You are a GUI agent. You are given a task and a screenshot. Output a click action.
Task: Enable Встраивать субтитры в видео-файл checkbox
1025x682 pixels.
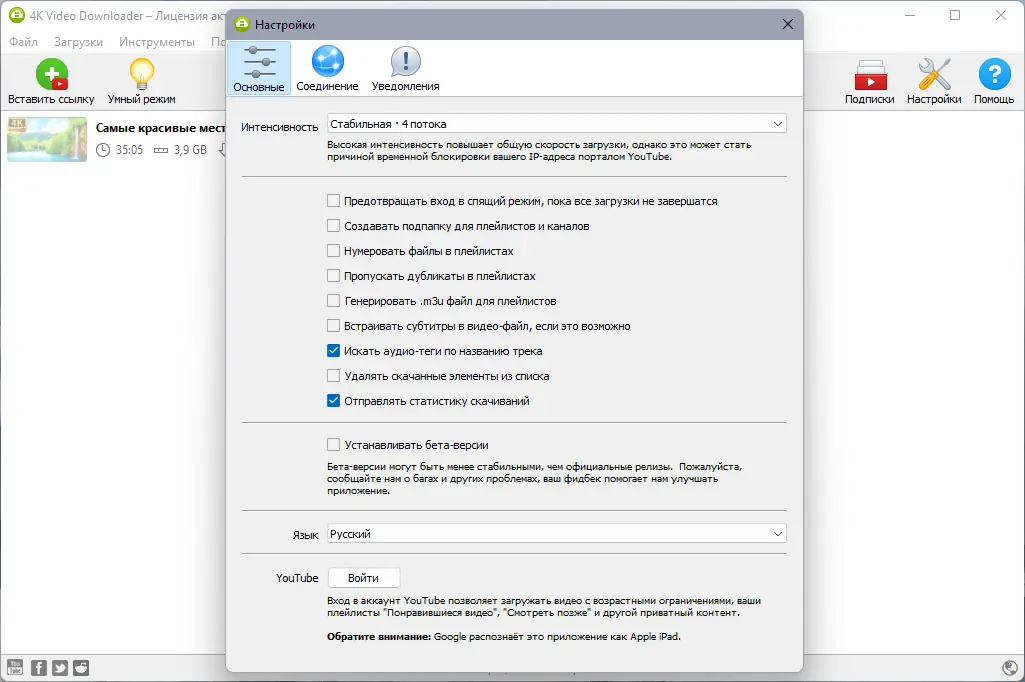pos(333,326)
